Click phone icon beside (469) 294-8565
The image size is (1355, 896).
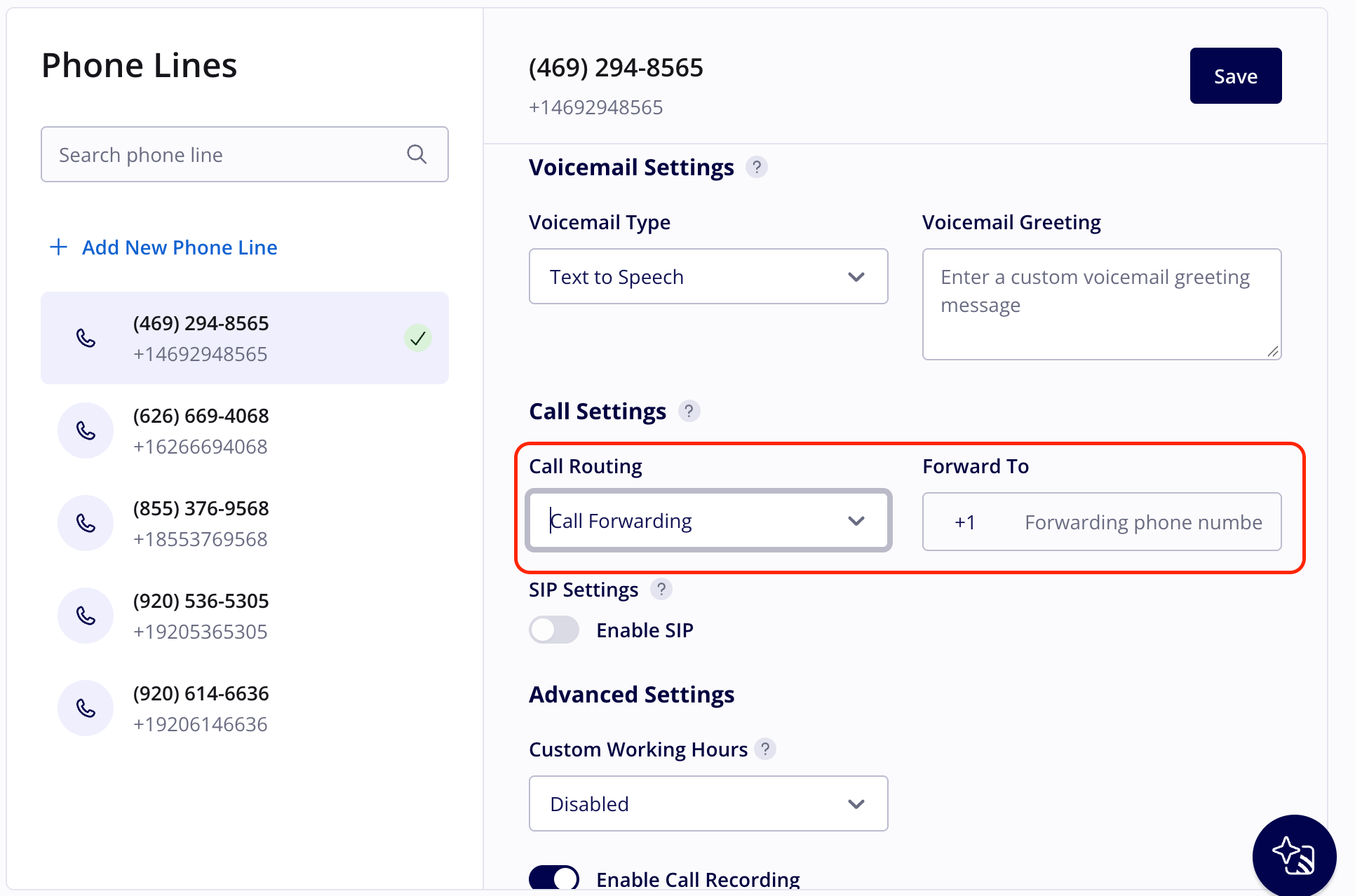(x=86, y=338)
